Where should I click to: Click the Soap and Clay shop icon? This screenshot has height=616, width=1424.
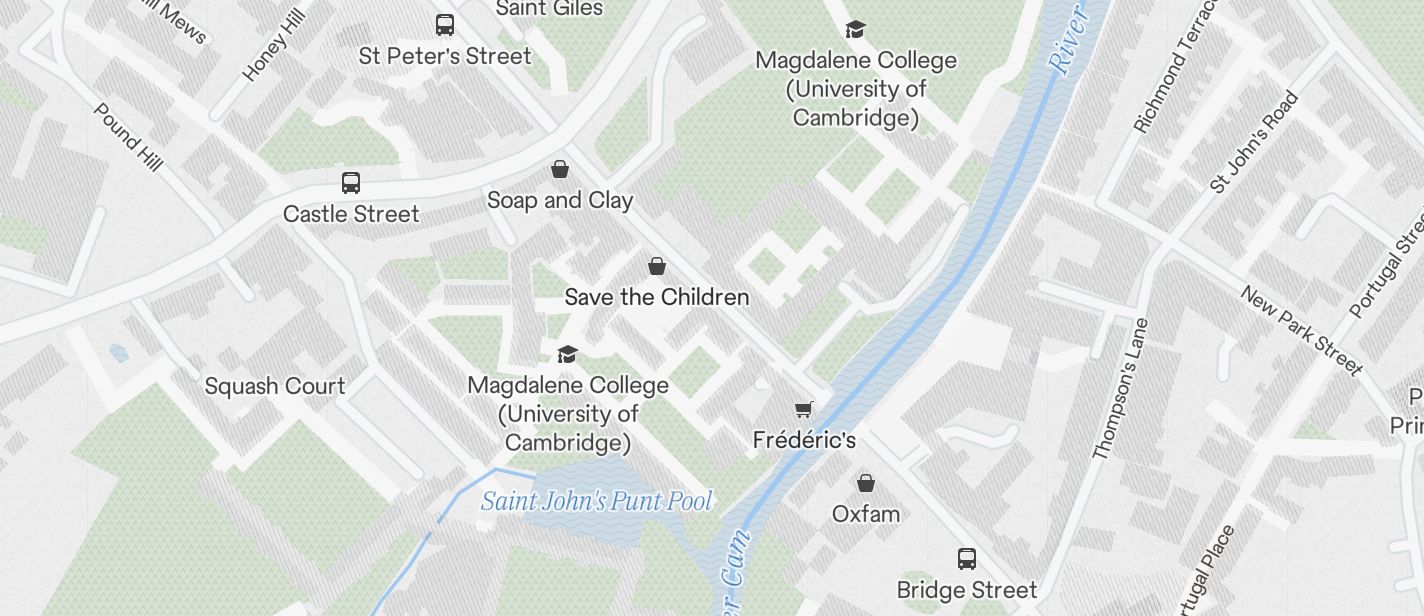[560, 169]
